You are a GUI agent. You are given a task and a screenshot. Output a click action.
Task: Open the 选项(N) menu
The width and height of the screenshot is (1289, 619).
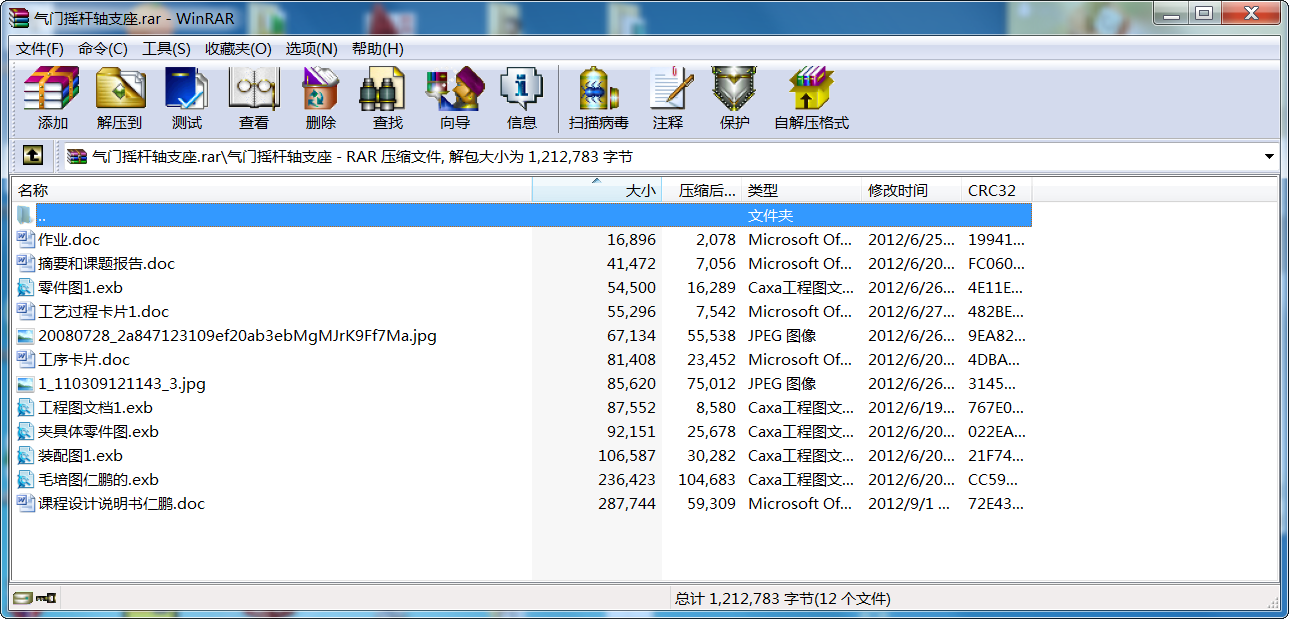311,48
